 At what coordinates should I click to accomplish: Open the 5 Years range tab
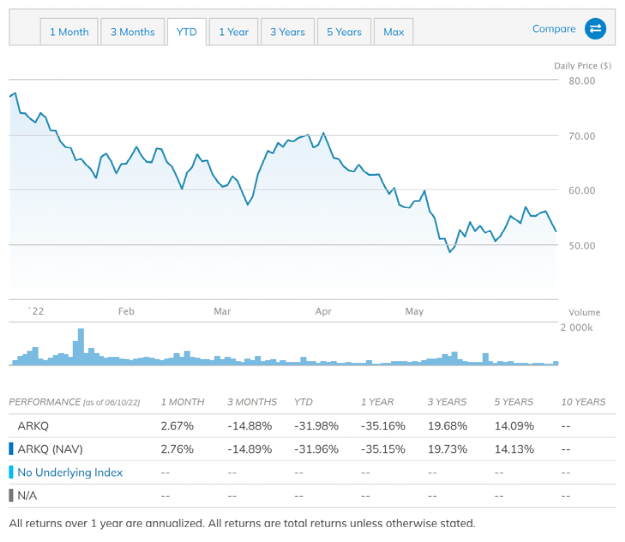point(344,32)
